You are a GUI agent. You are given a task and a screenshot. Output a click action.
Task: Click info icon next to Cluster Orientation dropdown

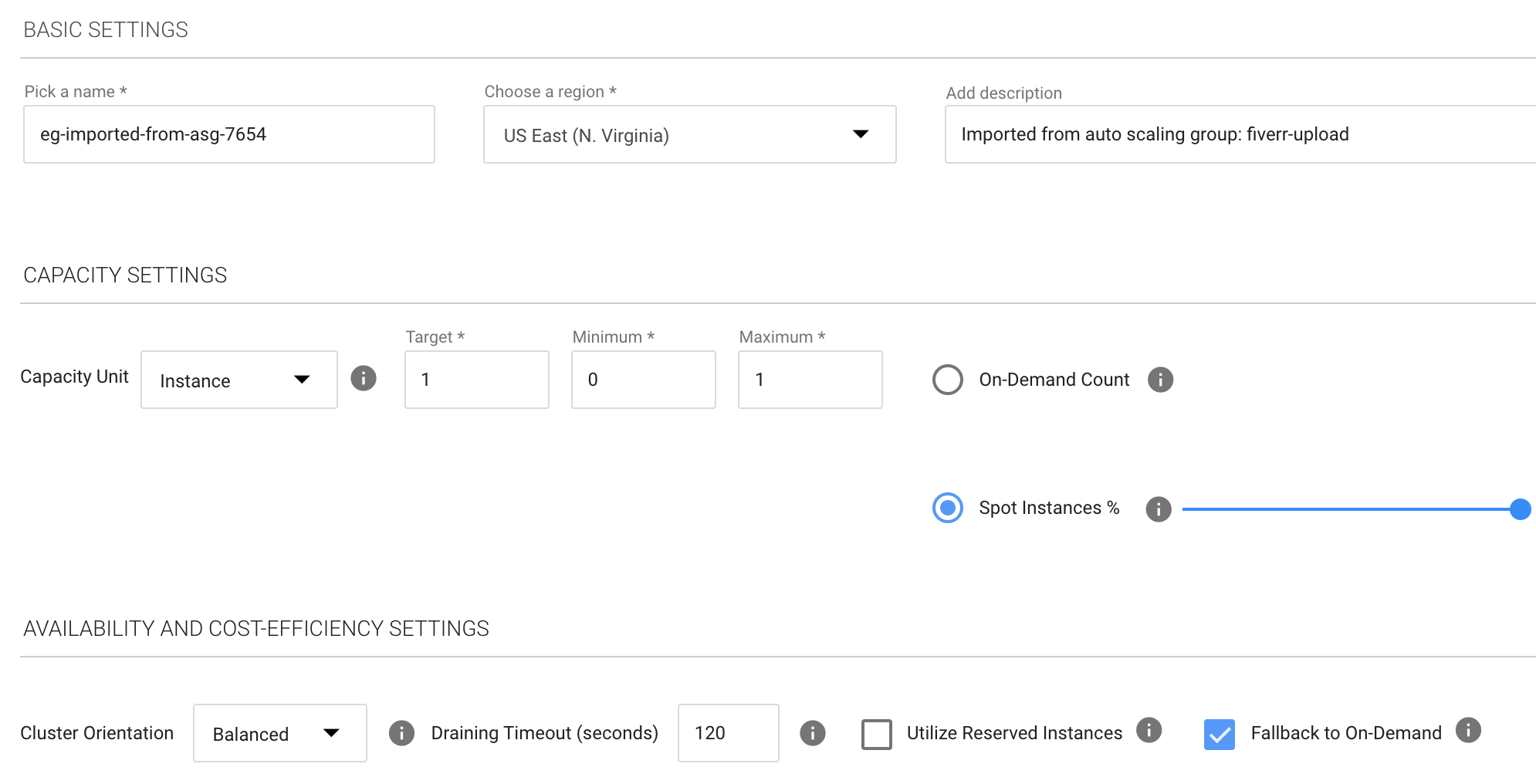401,733
